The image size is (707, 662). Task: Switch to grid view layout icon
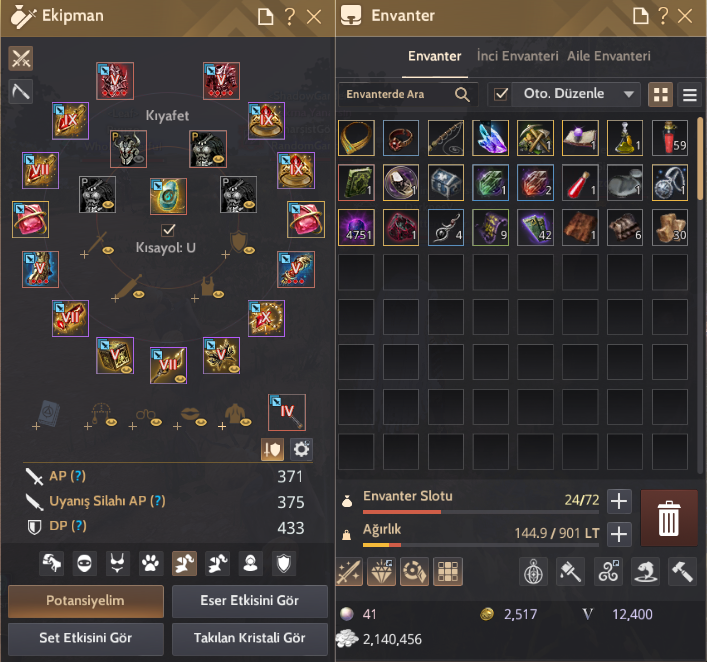pos(661,94)
